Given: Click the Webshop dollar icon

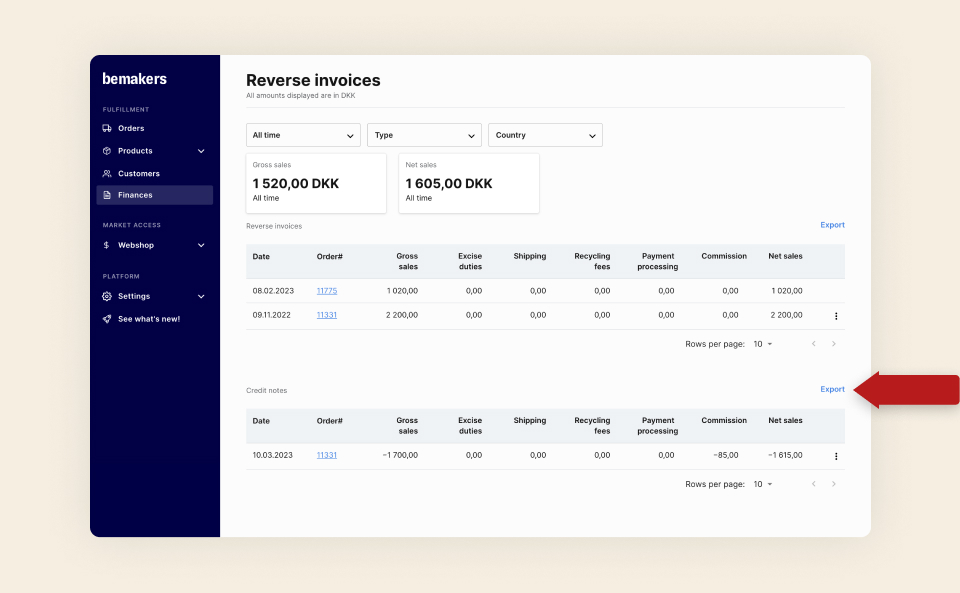Looking at the screenshot, I should [x=107, y=245].
